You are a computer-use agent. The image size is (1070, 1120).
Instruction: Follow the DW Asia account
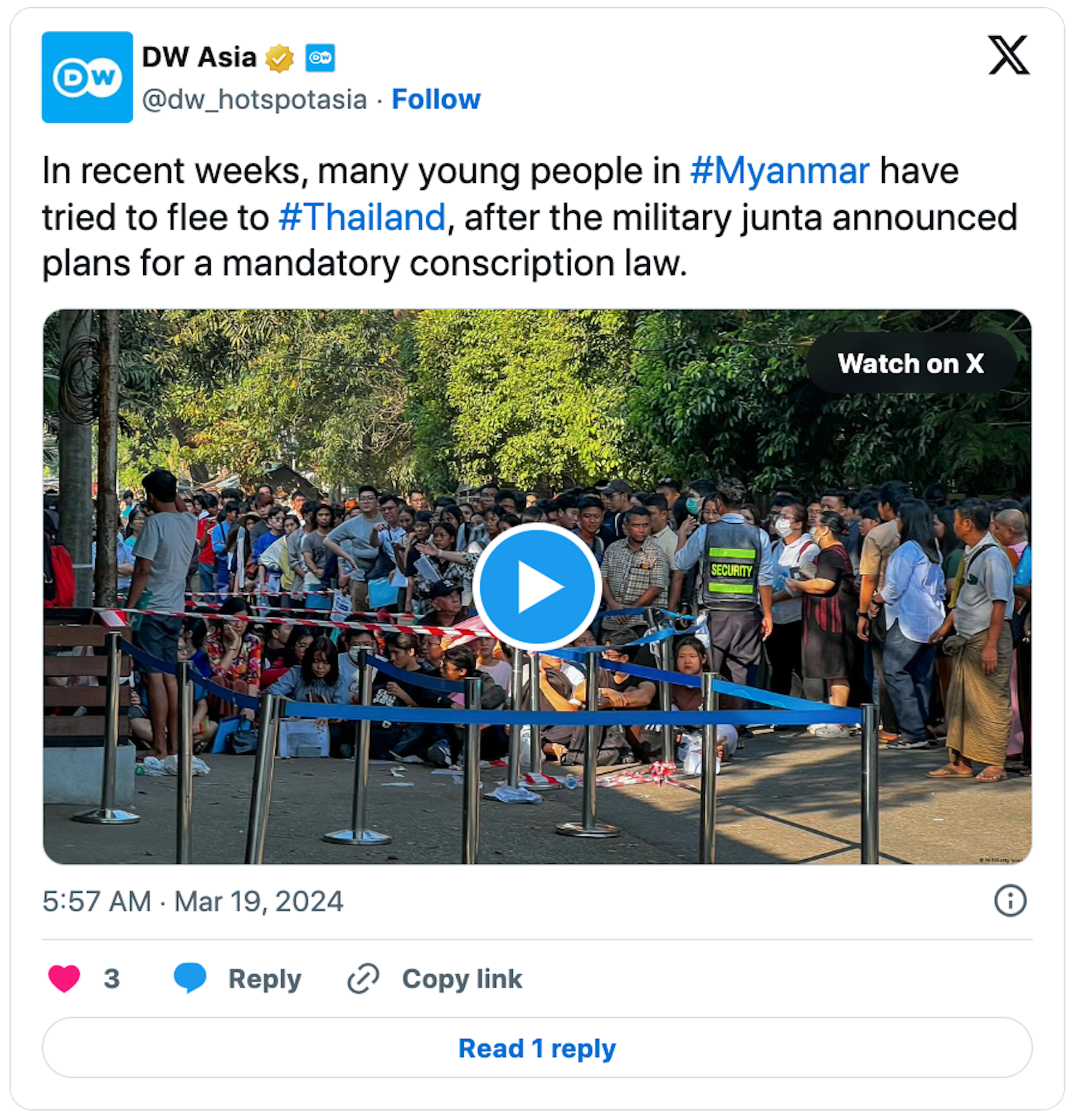click(x=436, y=99)
